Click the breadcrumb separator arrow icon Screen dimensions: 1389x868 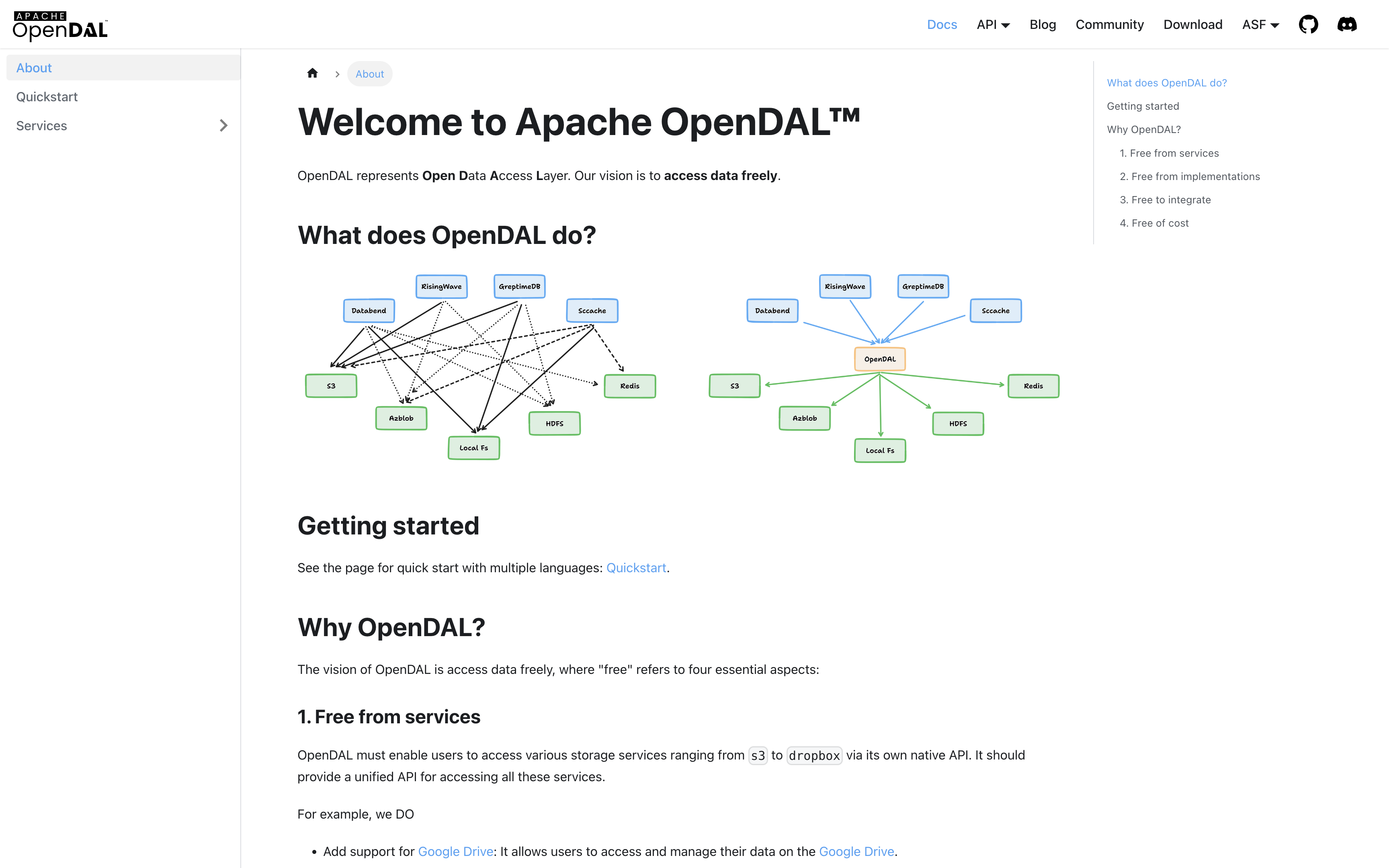[x=337, y=73]
